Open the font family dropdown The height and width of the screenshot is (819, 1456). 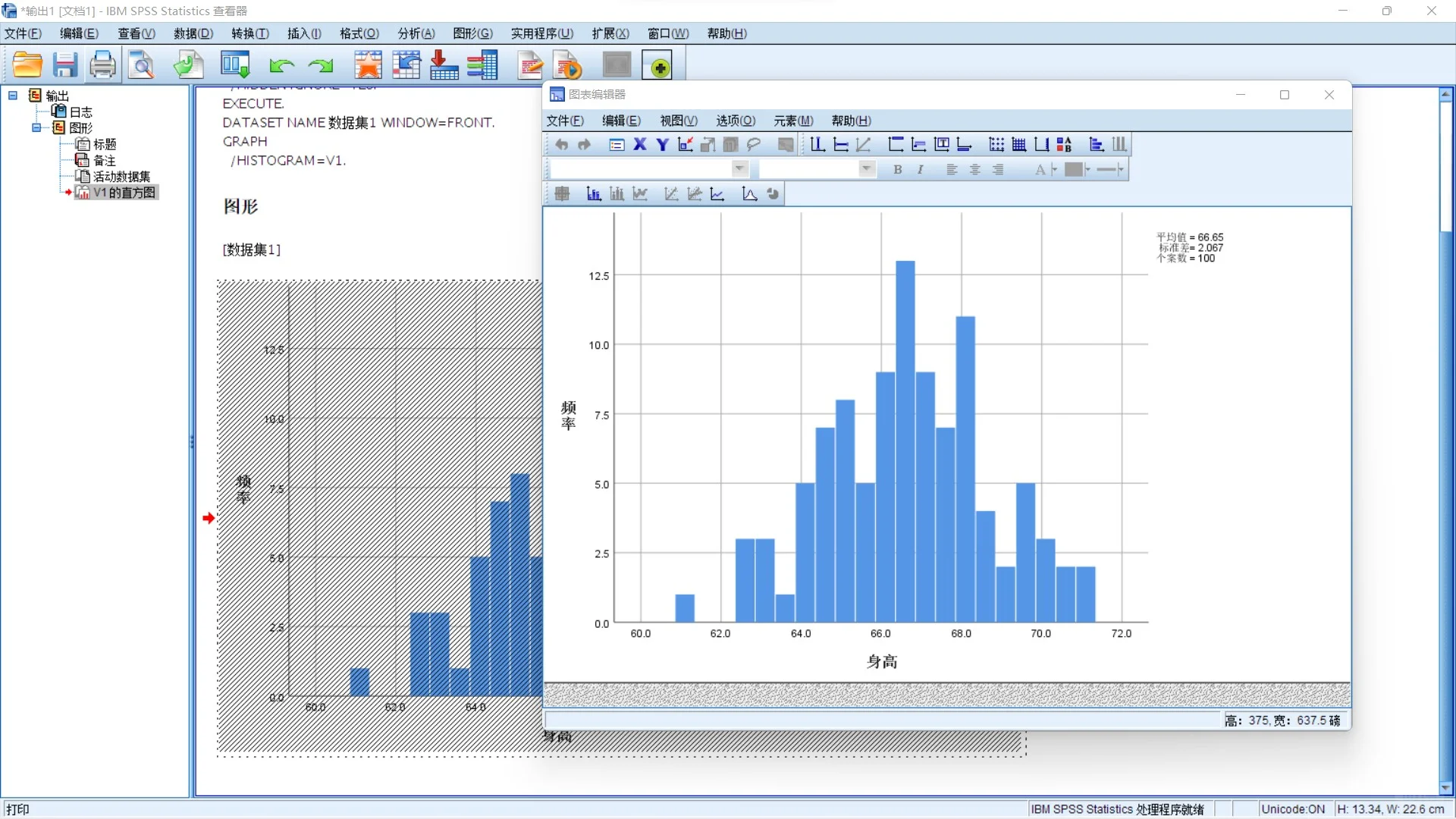click(x=739, y=169)
